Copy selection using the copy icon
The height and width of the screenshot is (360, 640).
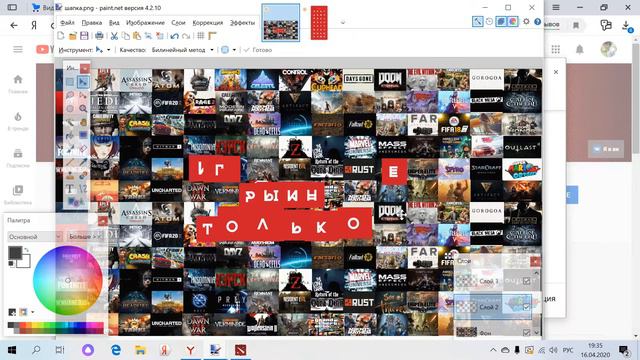[x=126, y=36]
